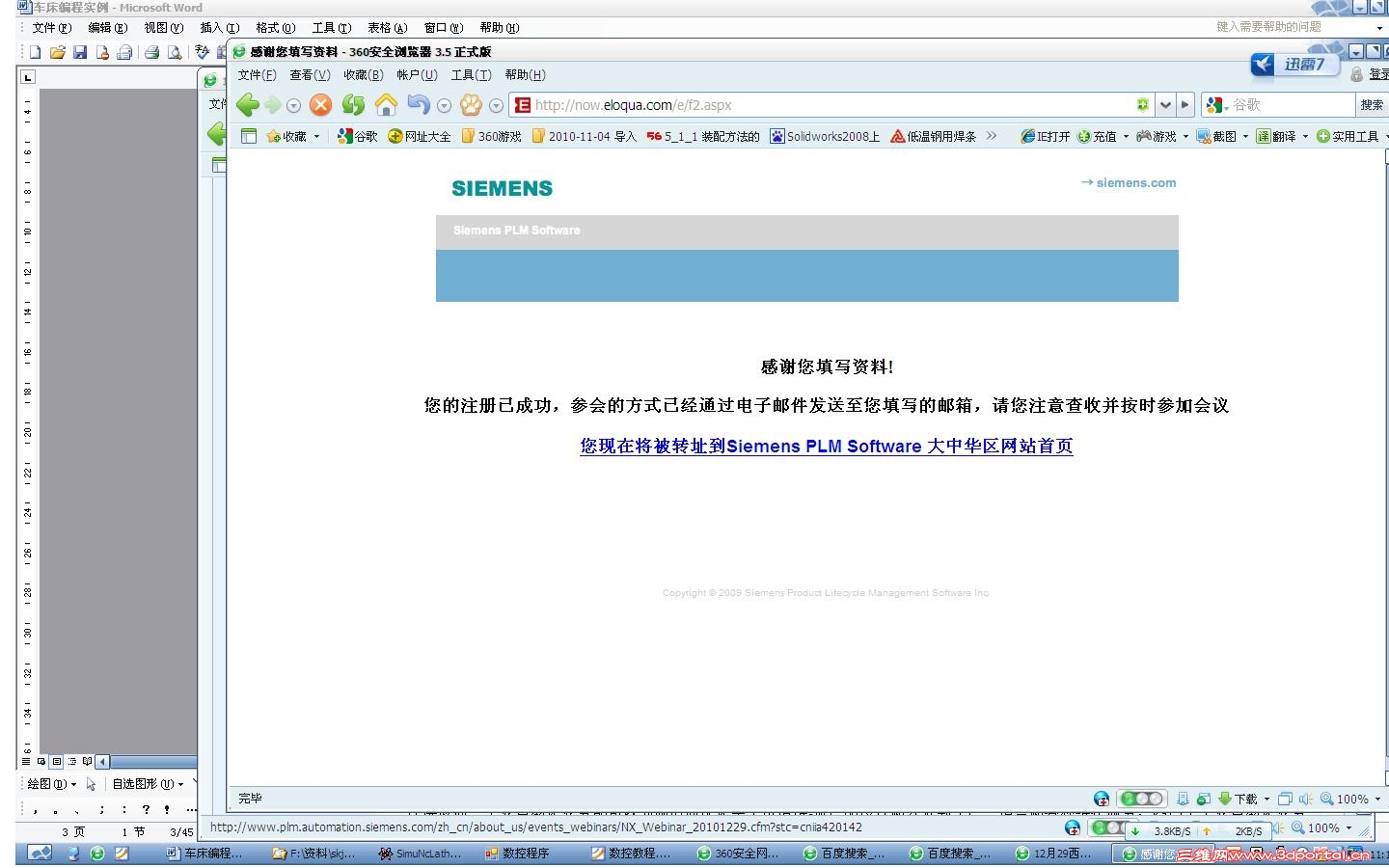Open the Word 自选图形(U) dropdown
Viewport: 1389px width, 868px height.
148,784
